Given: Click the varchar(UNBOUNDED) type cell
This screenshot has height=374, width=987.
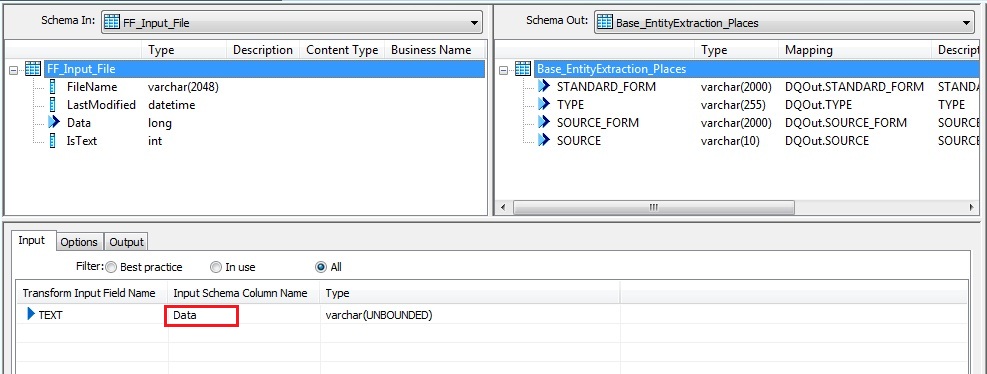Looking at the screenshot, I should tap(379, 315).
